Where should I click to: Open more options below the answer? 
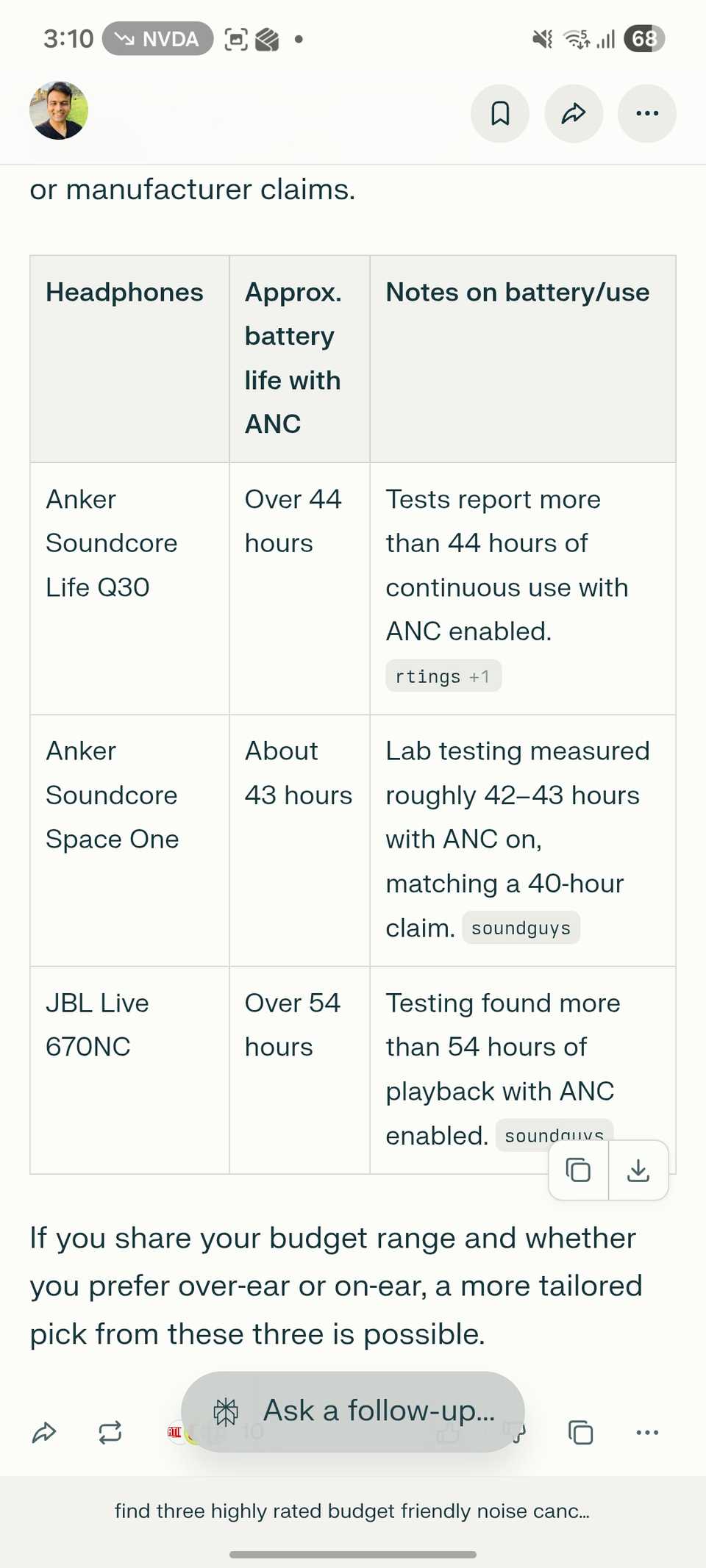[x=647, y=1433]
